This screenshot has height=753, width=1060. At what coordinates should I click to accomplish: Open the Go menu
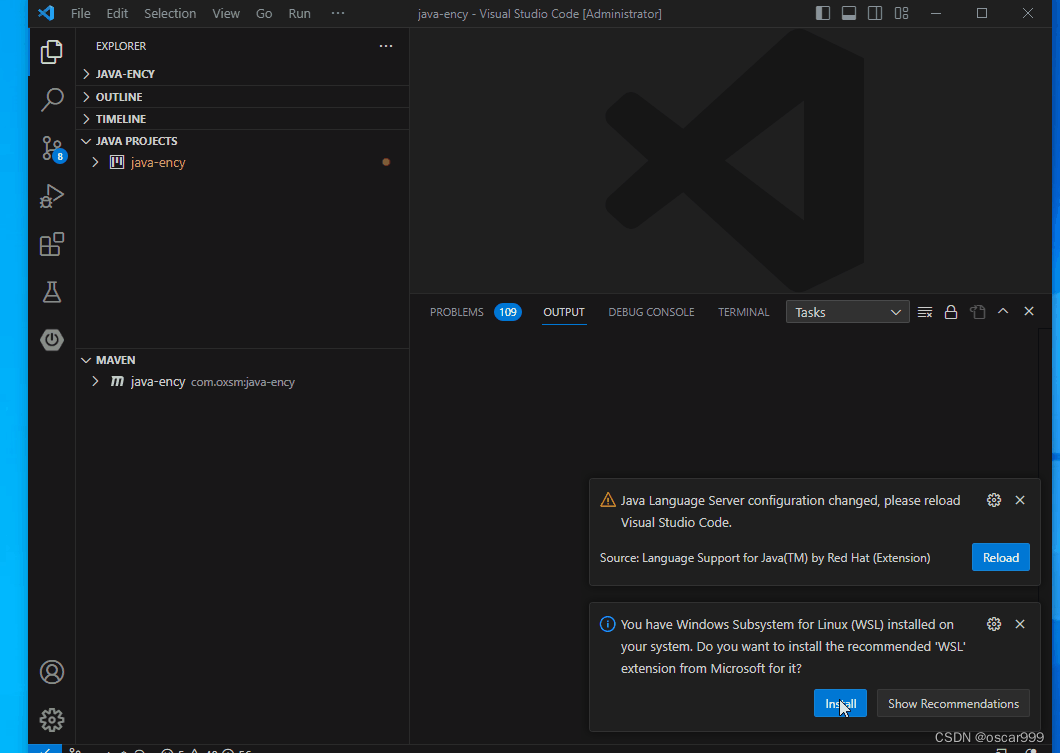tap(264, 14)
